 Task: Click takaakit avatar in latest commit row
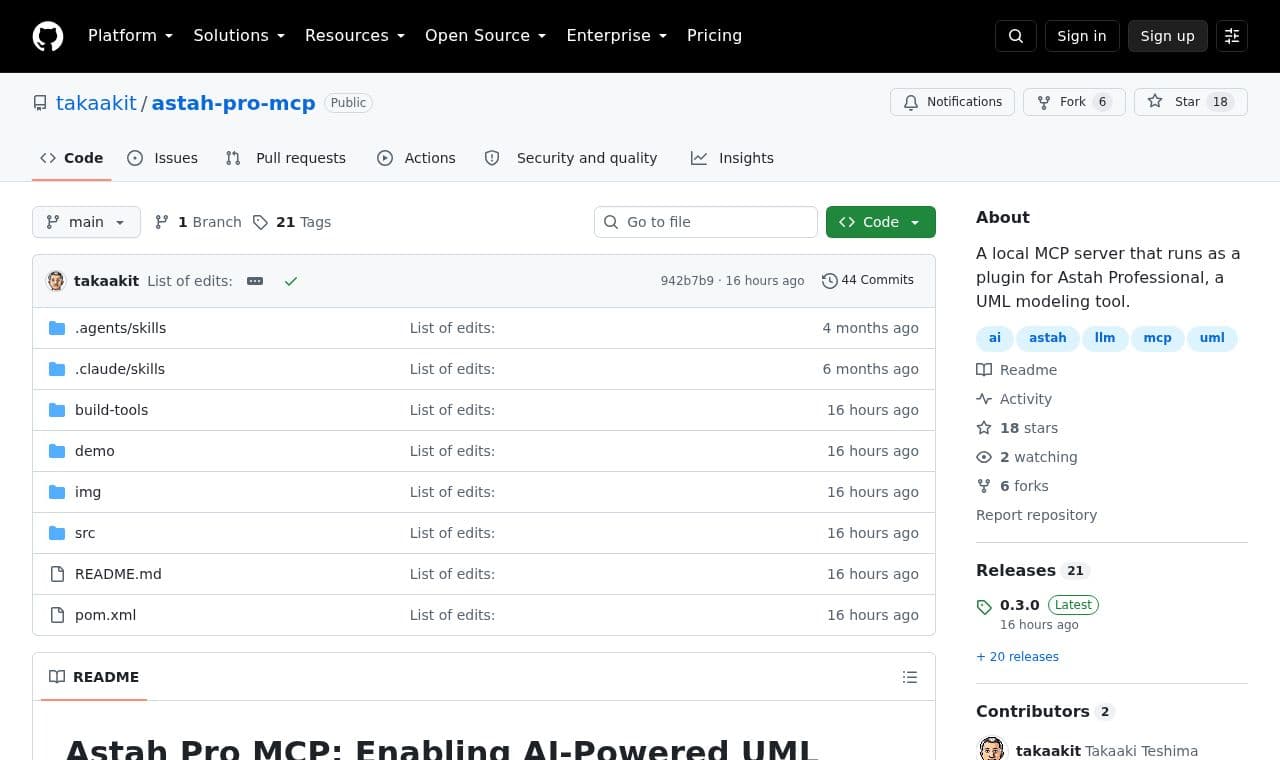[56, 281]
